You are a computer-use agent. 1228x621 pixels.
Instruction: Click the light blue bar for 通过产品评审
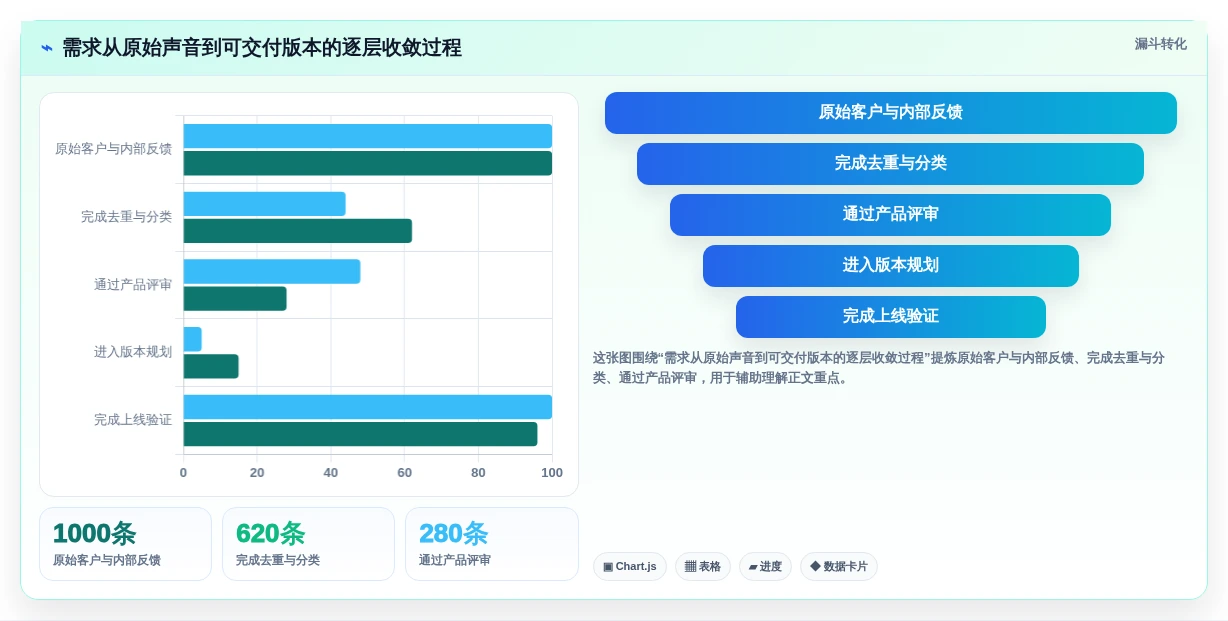coord(271,271)
